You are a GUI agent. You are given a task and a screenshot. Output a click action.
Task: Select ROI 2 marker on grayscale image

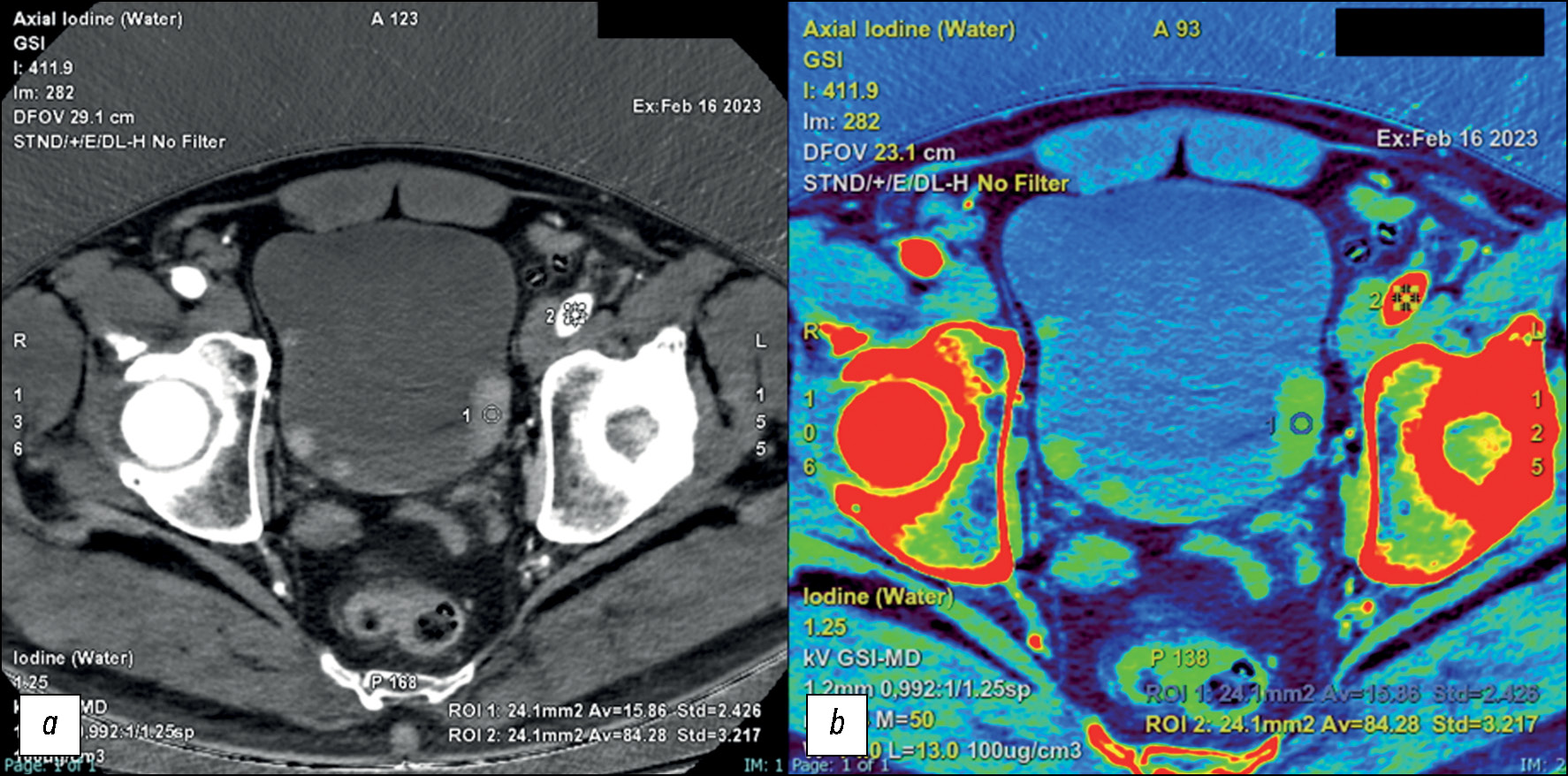(575, 314)
